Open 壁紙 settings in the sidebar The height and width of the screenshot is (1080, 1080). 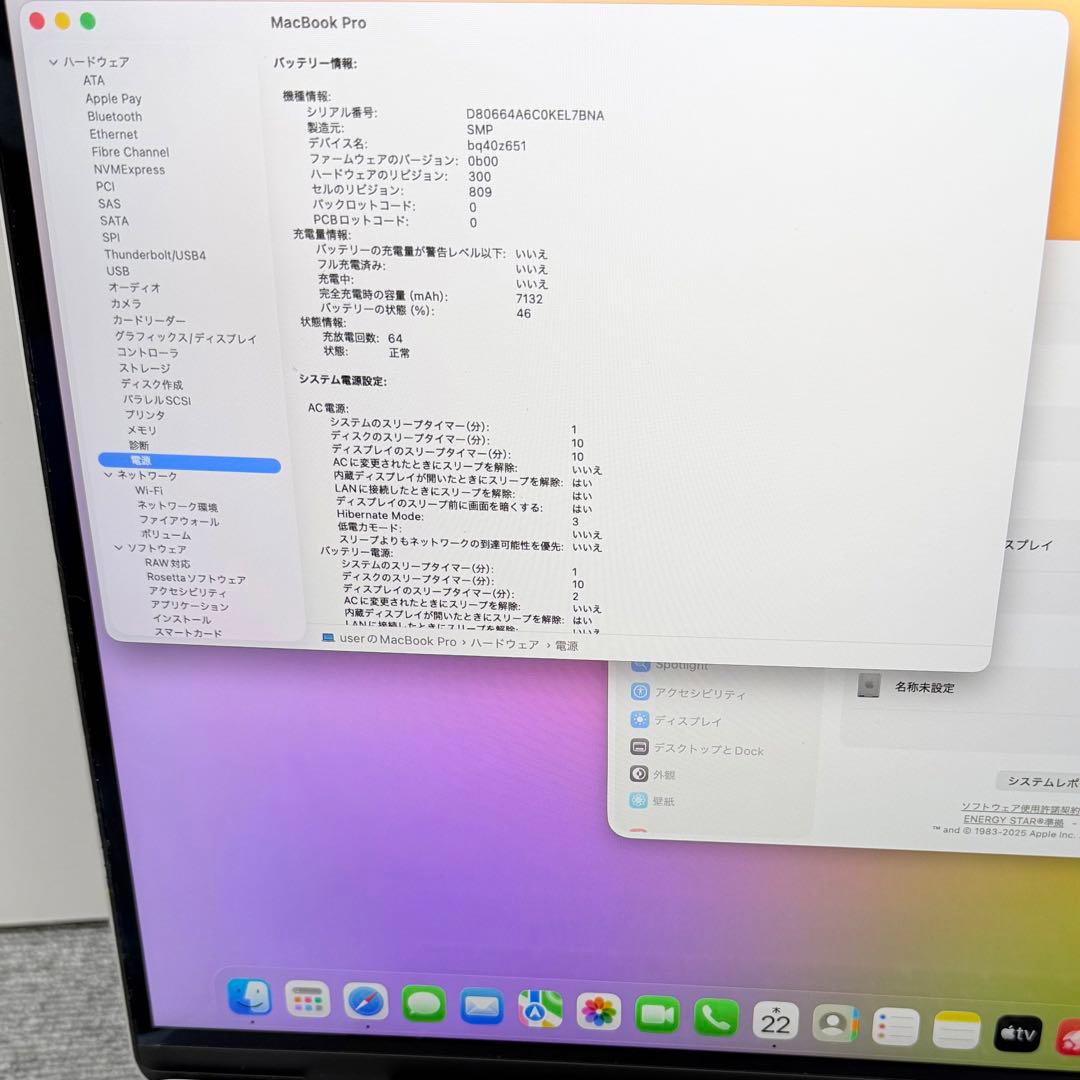[665, 800]
